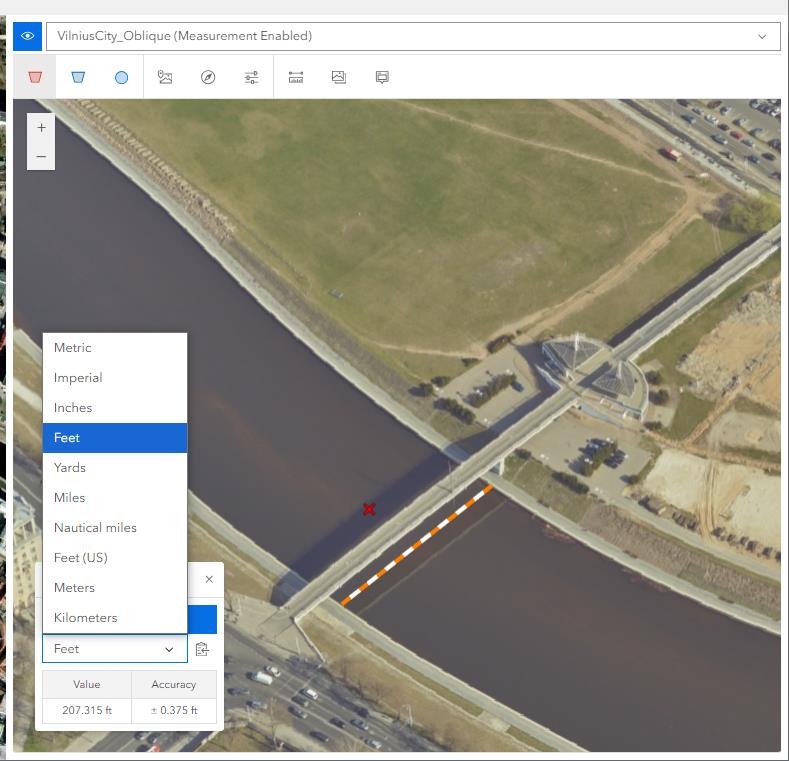789x761 pixels.
Task: Click the picture icon in the toolbar
Action: [339, 77]
